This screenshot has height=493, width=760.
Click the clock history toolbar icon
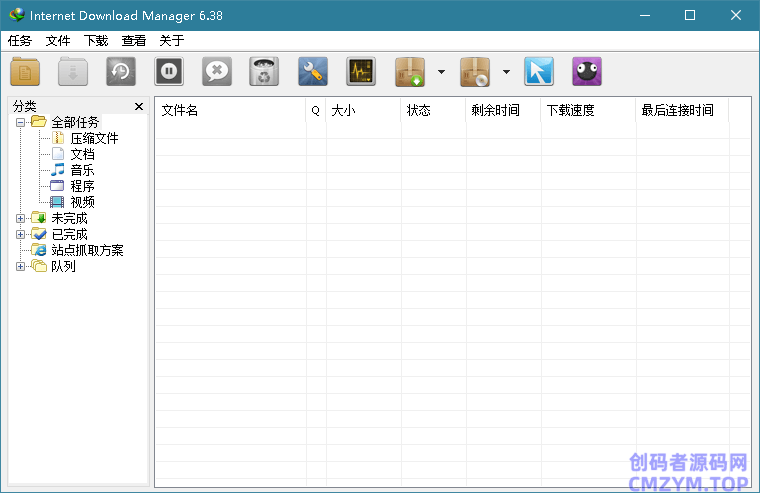[121, 72]
